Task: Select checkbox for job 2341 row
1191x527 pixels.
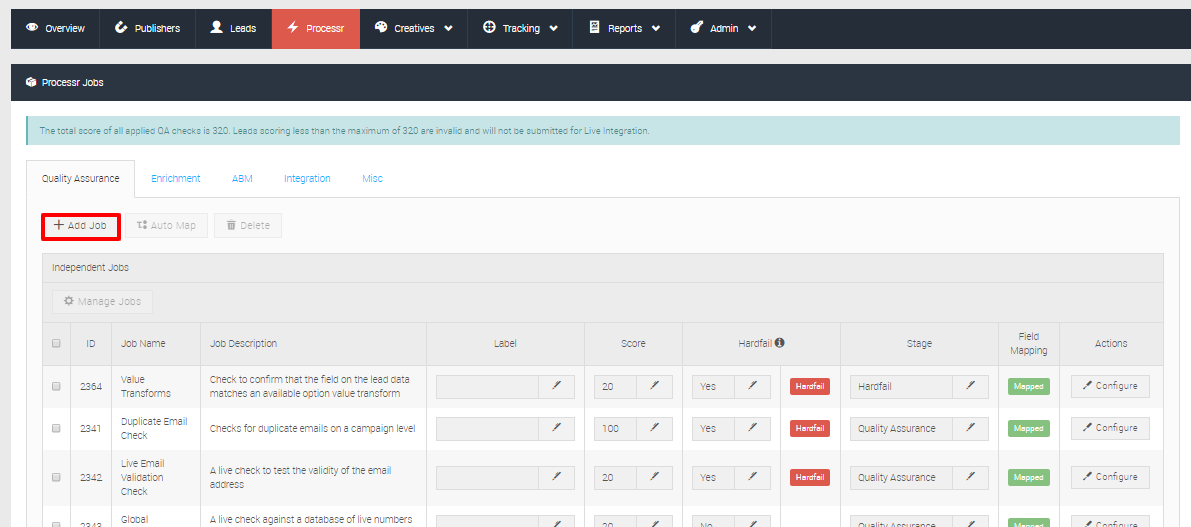Action: pyautogui.click(x=57, y=428)
